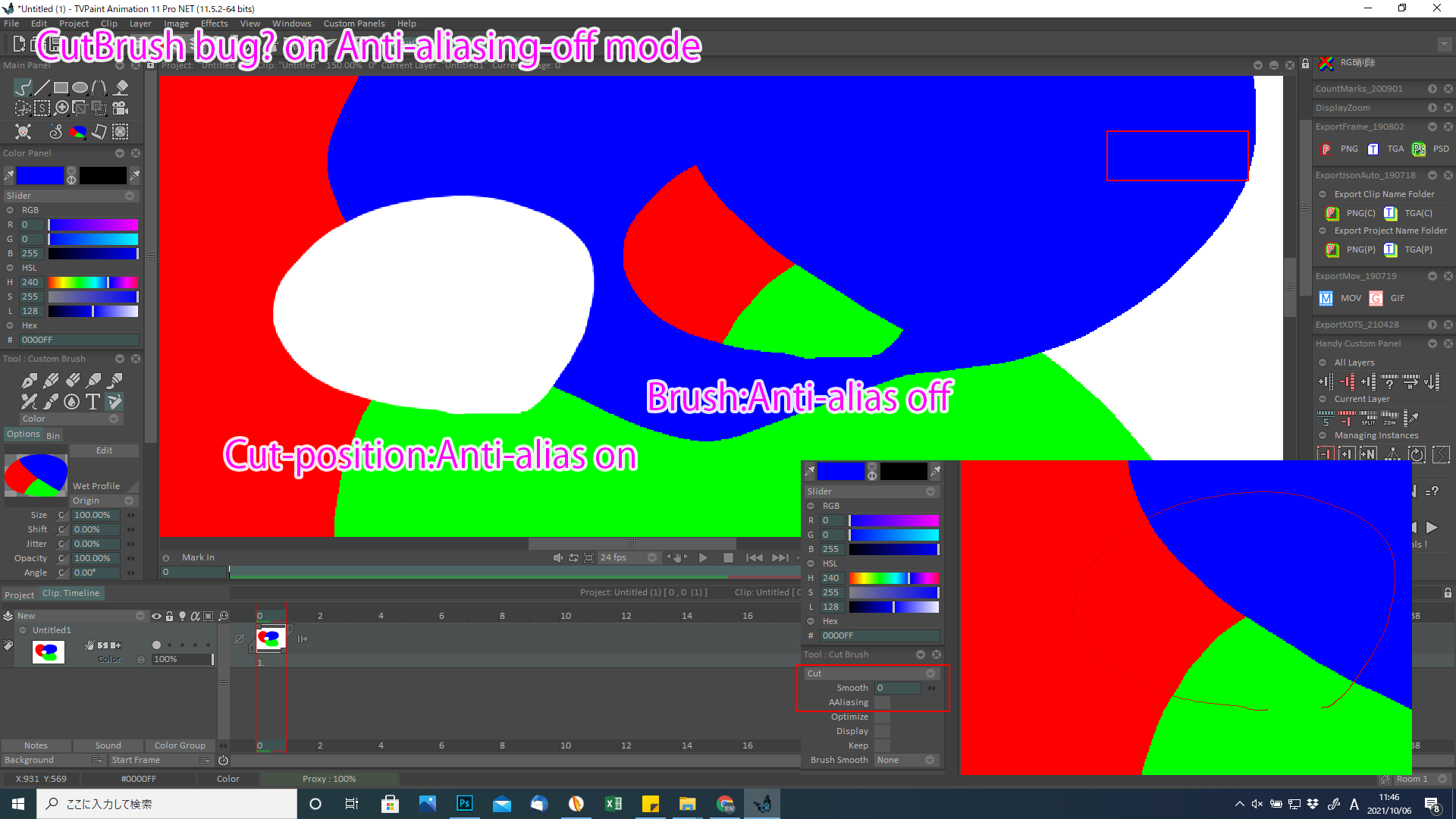Open the Origin dropdown
Image resolution: width=1456 pixels, height=819 pixels.
click(x=104, y=500)
